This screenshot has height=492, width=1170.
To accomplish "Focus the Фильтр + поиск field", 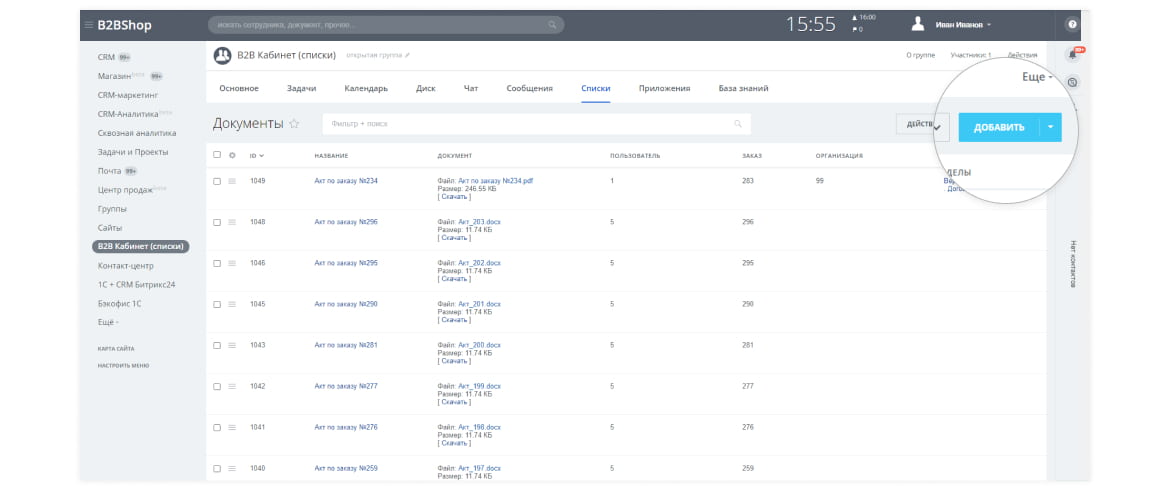I will 536,124.
